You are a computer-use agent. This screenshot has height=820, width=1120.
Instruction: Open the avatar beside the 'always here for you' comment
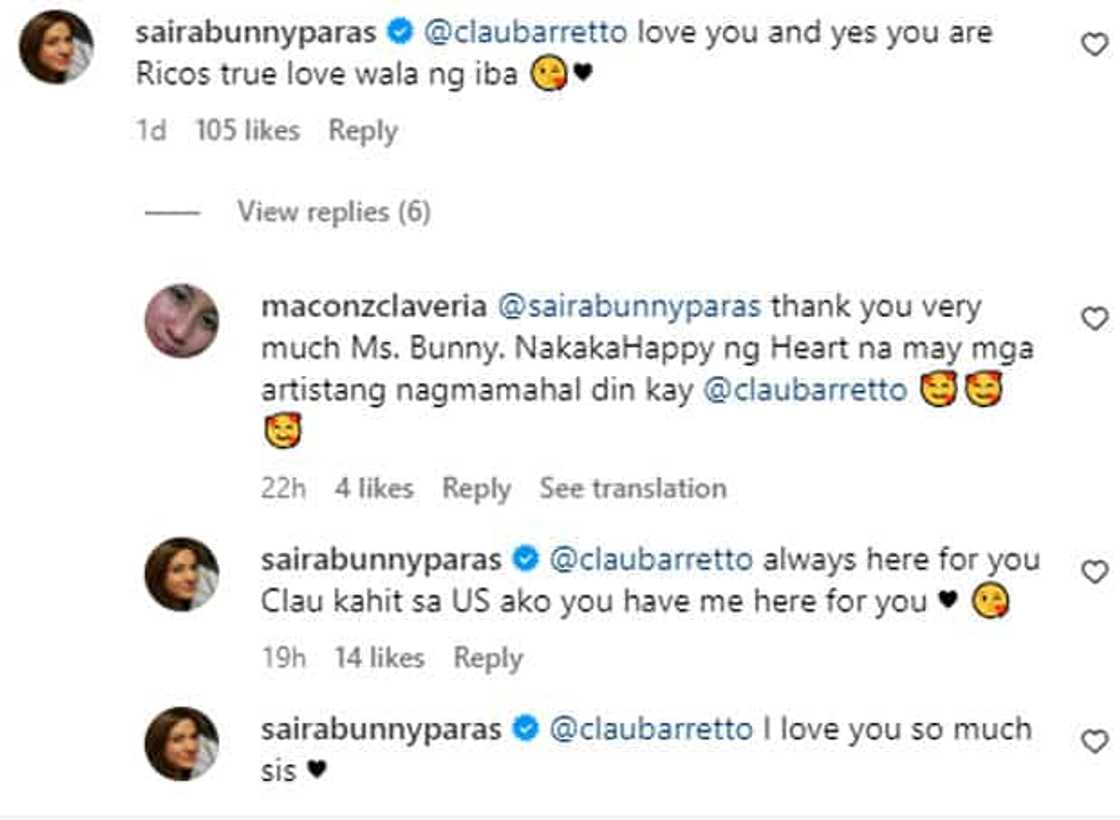tap(182, 574)
